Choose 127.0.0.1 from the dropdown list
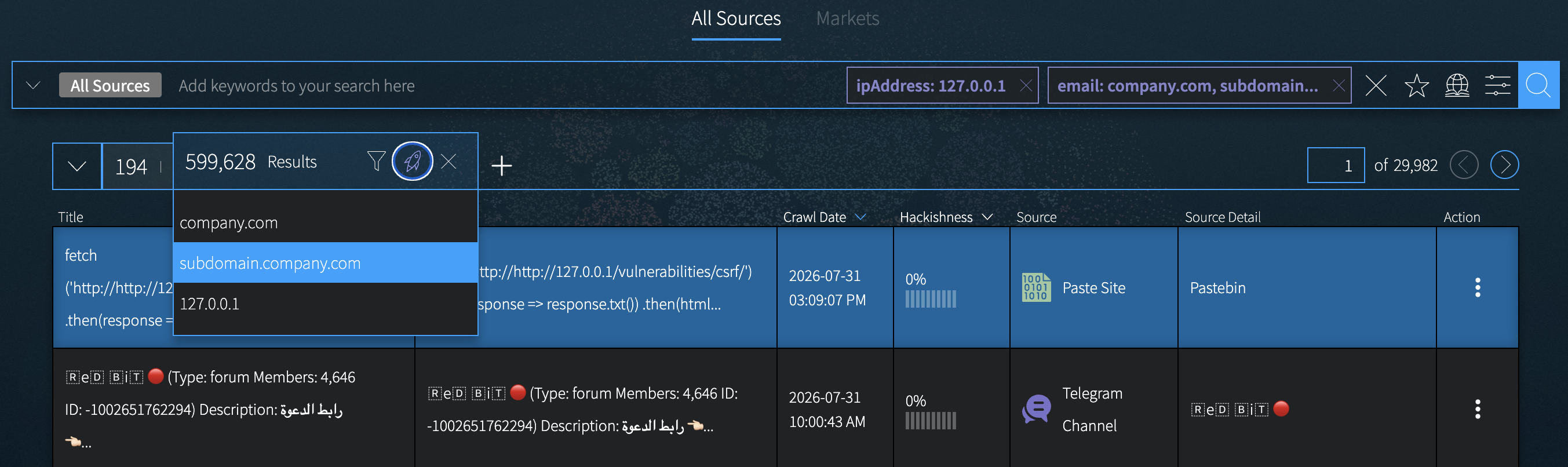 326,303
